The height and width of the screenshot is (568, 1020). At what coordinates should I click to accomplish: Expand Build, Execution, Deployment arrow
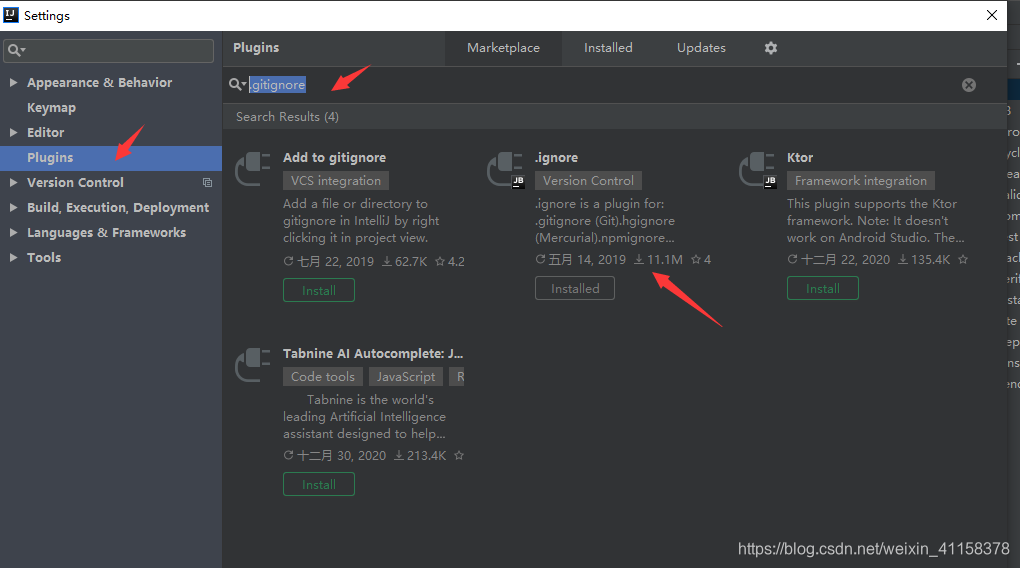pyautogui.click(x=13, y=208)
